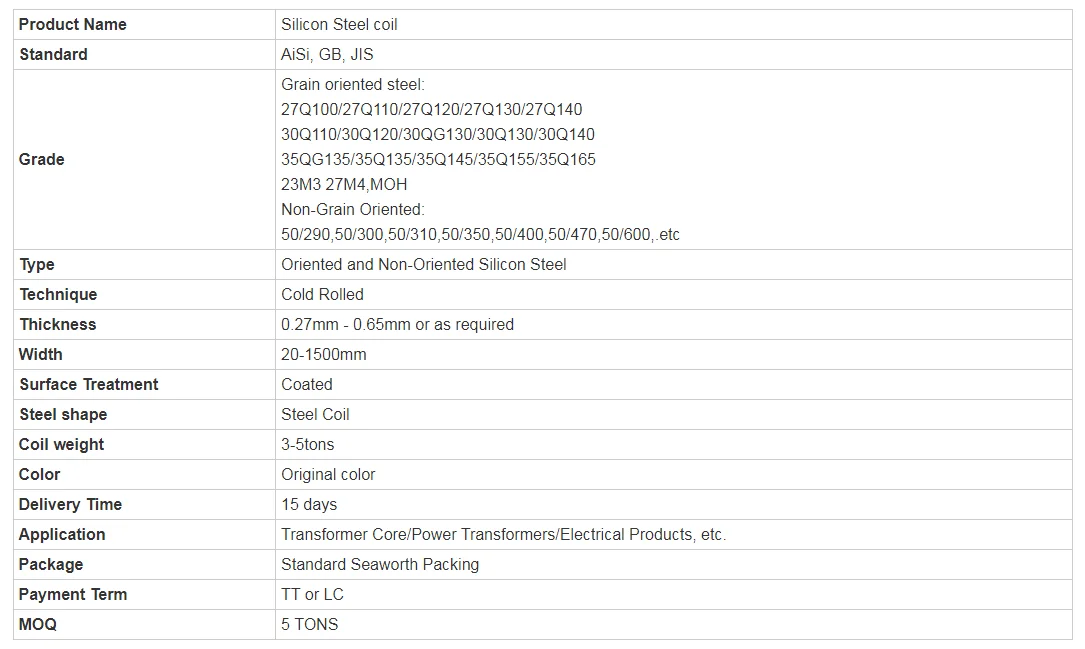Click the Steel Coil shape value
The width and height of the screenshot is (1085, 649).
point(315,414)
